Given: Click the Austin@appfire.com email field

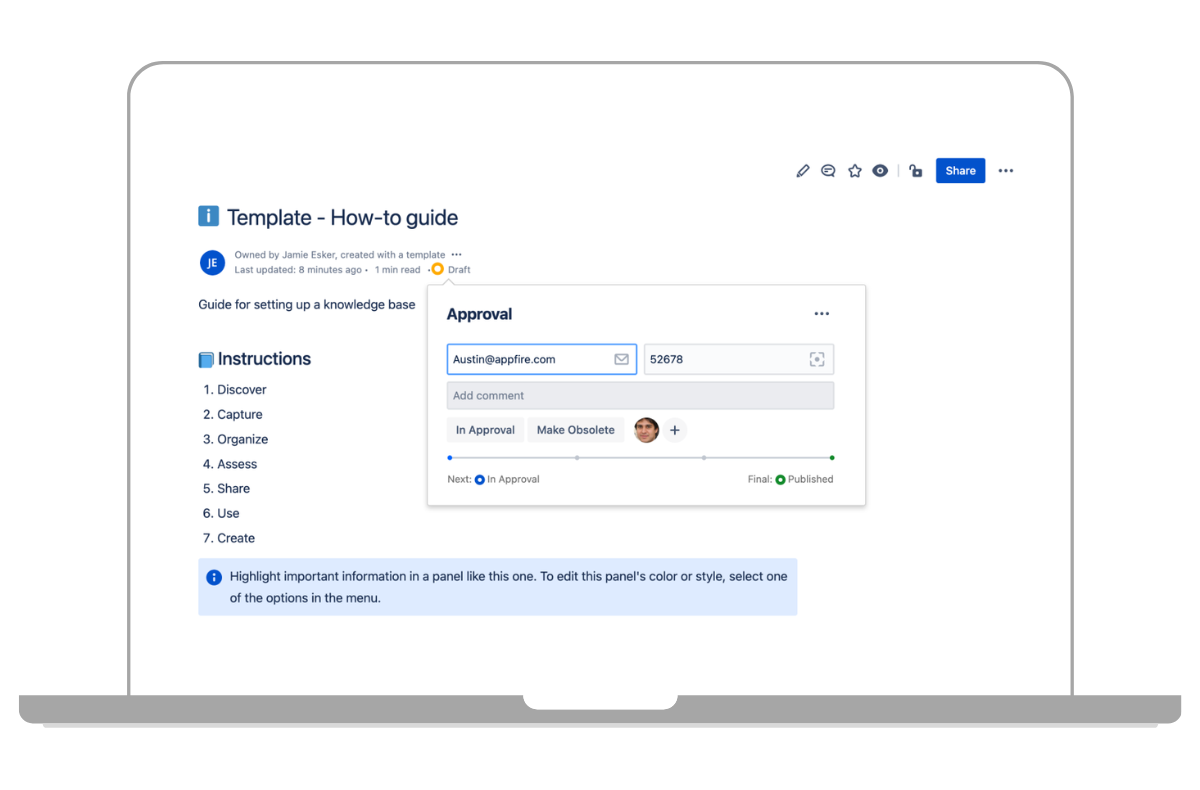Looking at the screenshot, I should point(530,359).
